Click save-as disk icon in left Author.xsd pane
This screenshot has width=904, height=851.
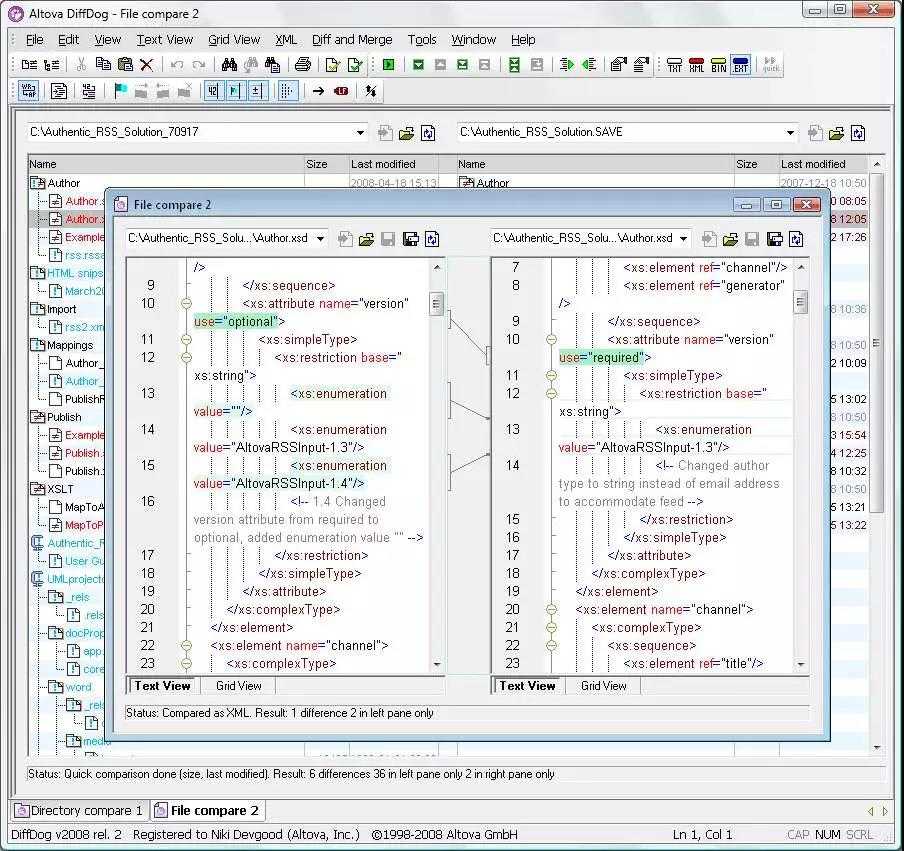pyautogui.click(x=410, y=239)
